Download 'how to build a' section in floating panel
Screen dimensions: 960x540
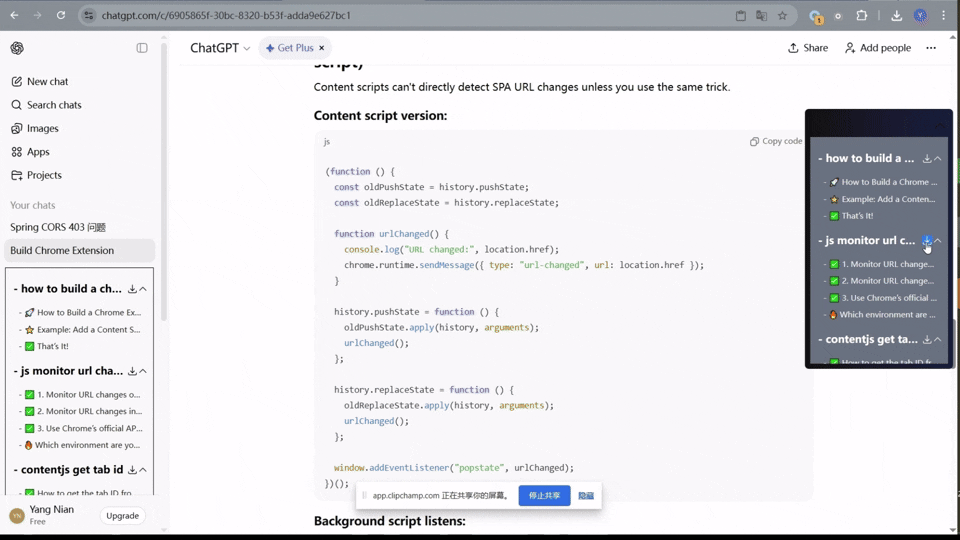(927, 159)
